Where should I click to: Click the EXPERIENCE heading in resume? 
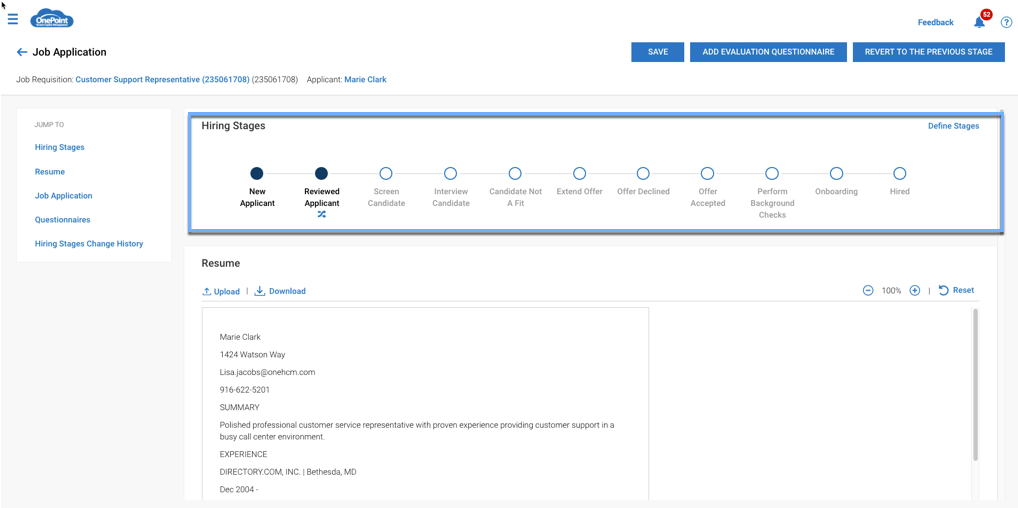243,454
